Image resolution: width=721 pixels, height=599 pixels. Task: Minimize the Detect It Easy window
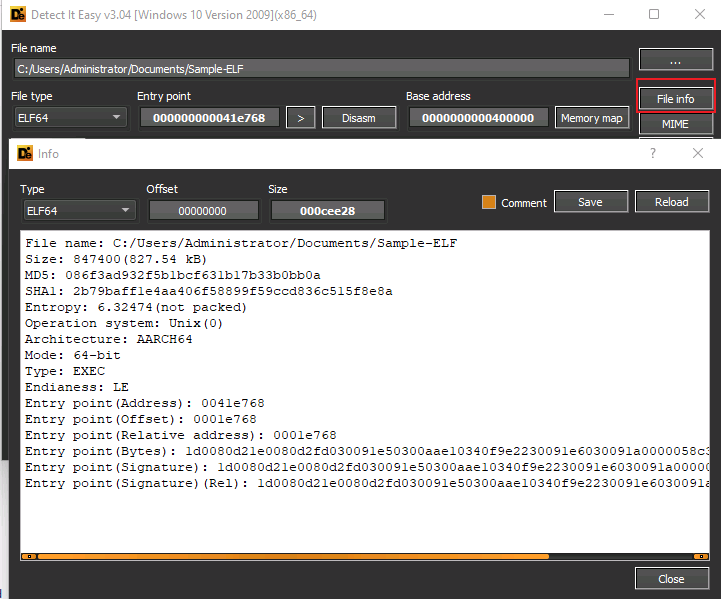(608, 15)
